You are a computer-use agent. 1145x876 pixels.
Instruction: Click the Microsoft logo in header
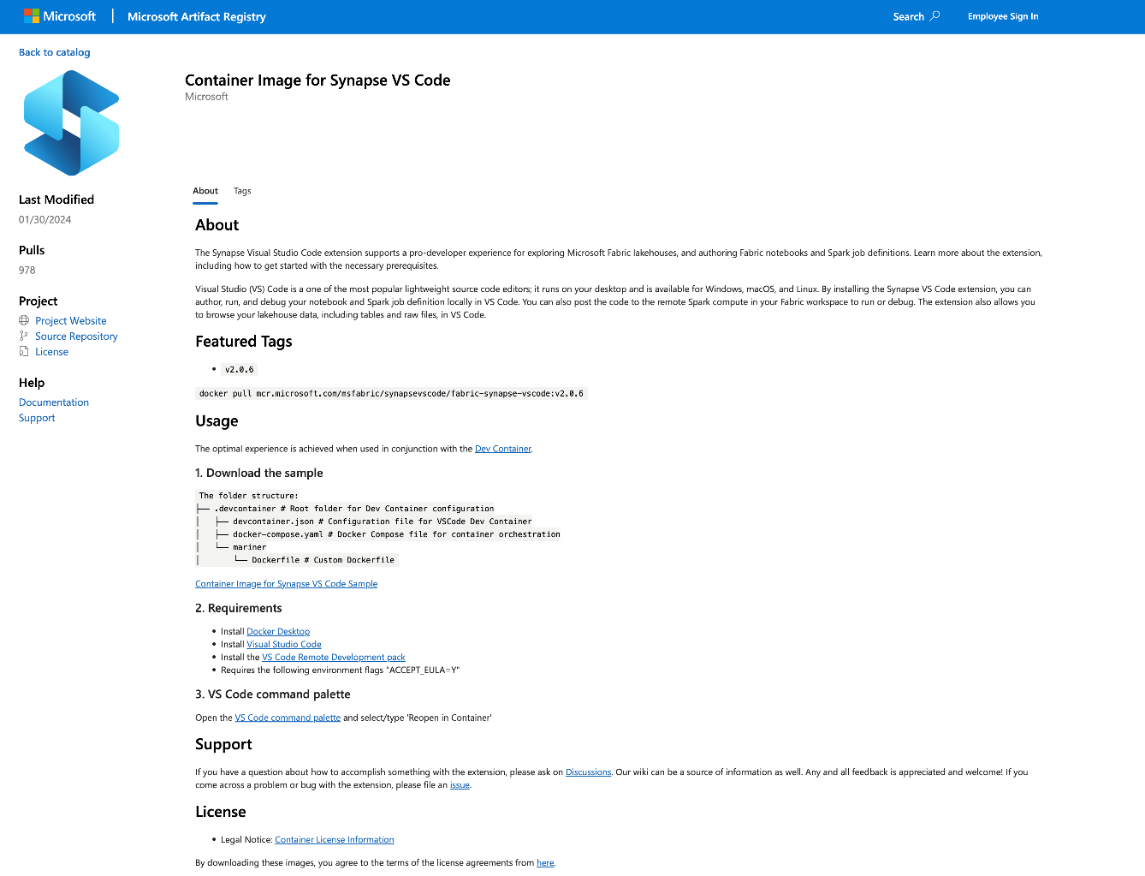click(60, 16)
